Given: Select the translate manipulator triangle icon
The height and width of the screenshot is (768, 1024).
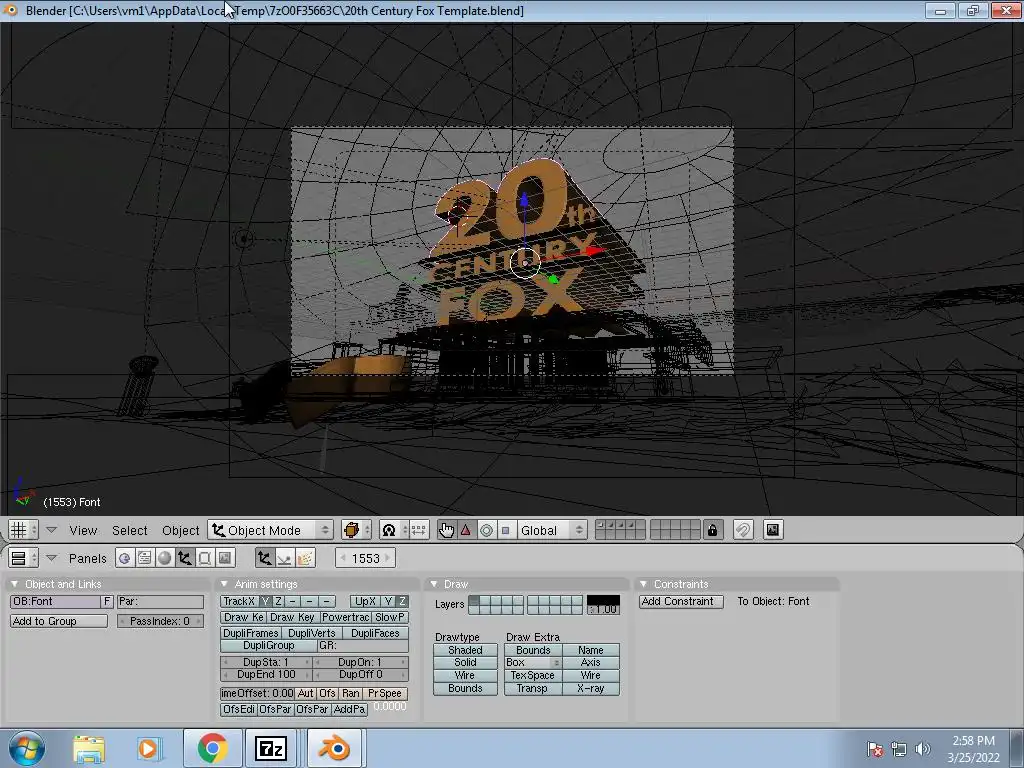Looking at the screenshot, I should point(466,530).
